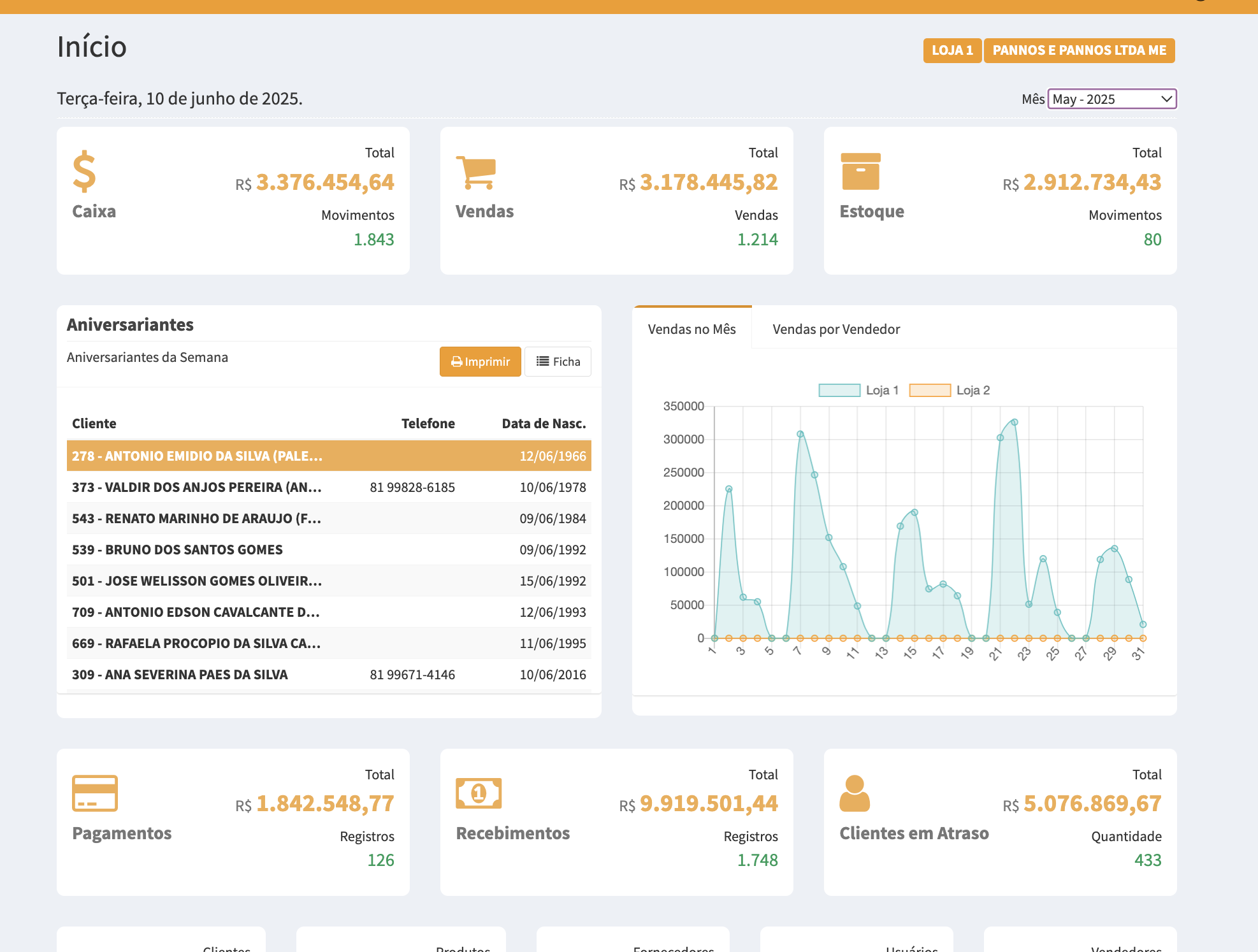The image size is (1258, 952).
Task: Click the chart peak point near day 22
Action: pos(1015,422)
